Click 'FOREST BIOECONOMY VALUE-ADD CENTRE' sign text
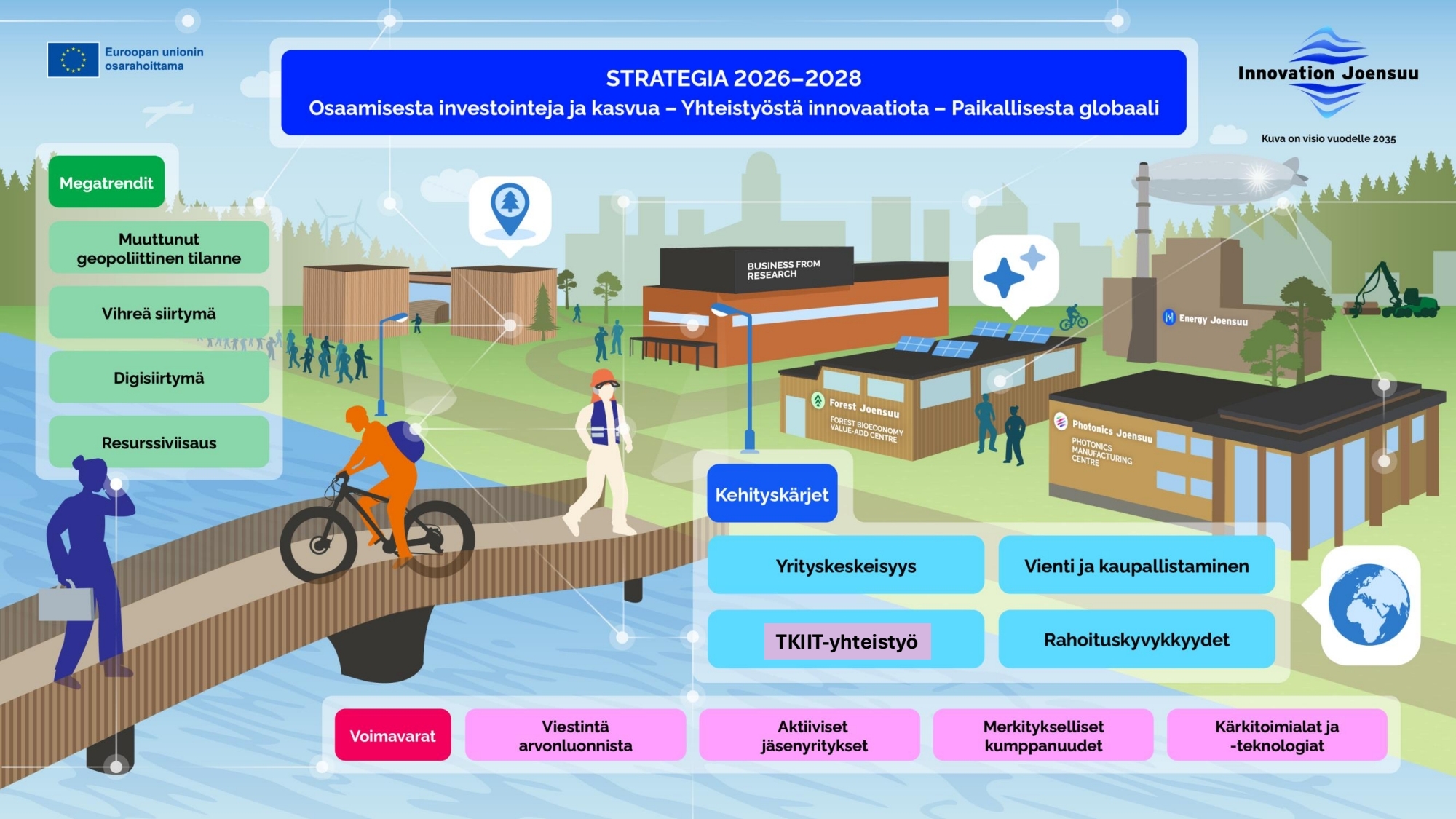 tap(866, 429)
